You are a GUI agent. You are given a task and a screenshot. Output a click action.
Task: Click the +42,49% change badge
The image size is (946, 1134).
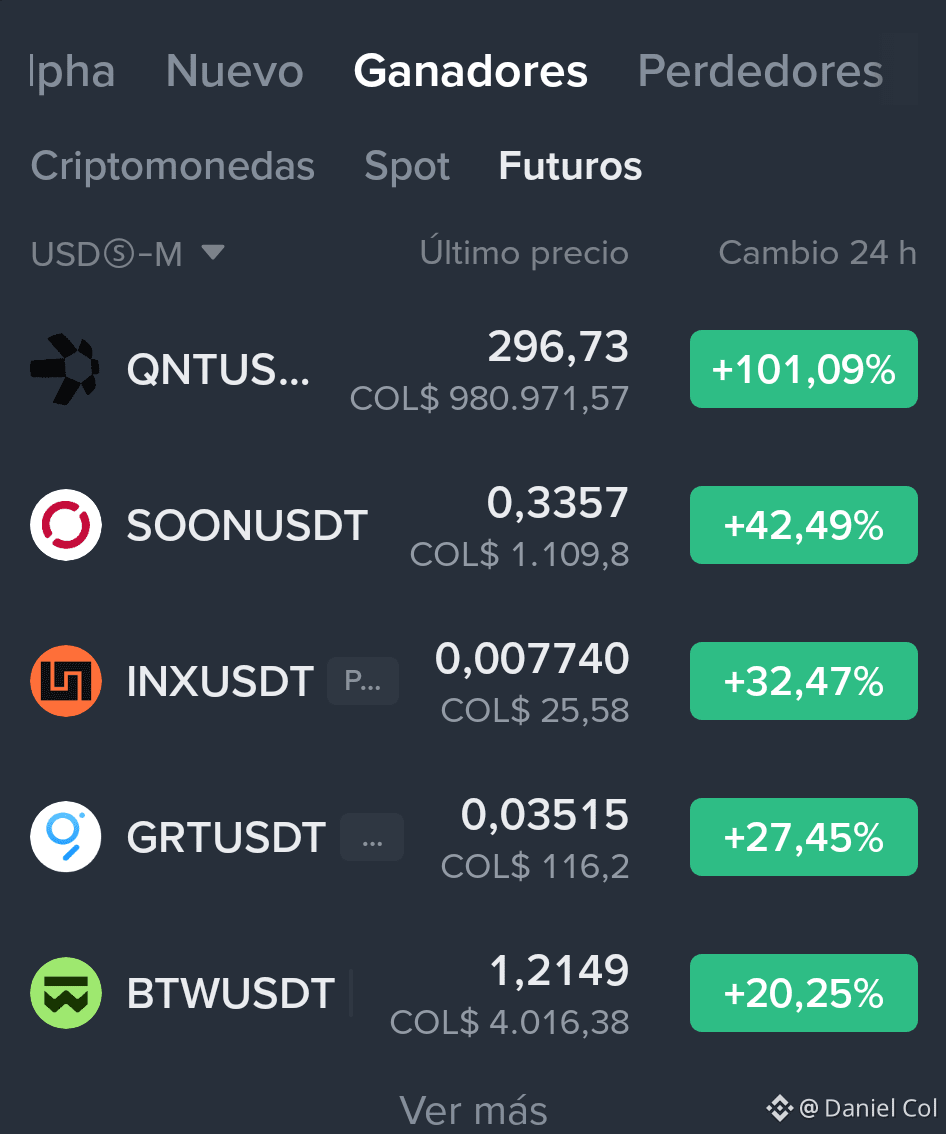804,525
